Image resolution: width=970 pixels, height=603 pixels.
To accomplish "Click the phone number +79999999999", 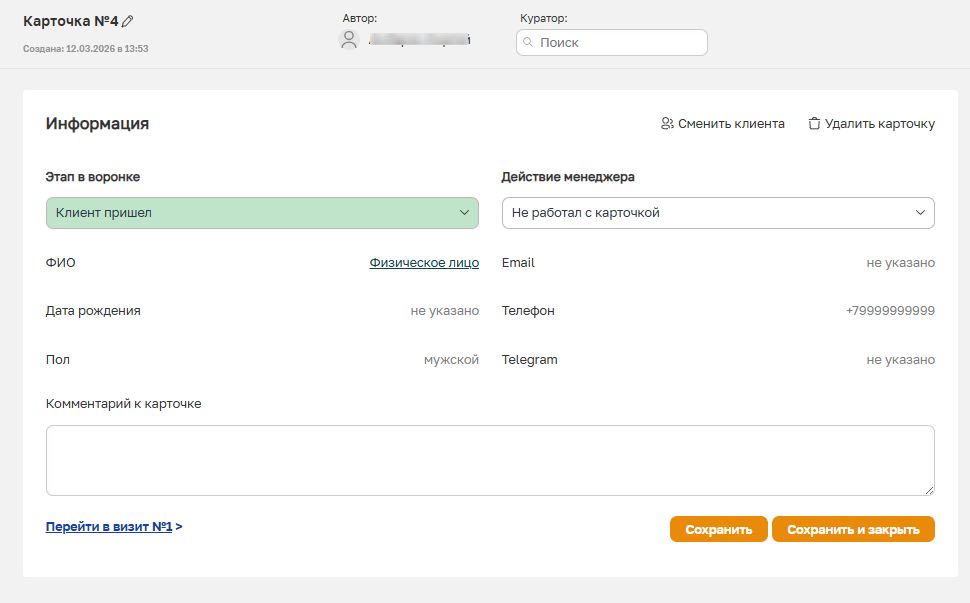I will point(890,311).
